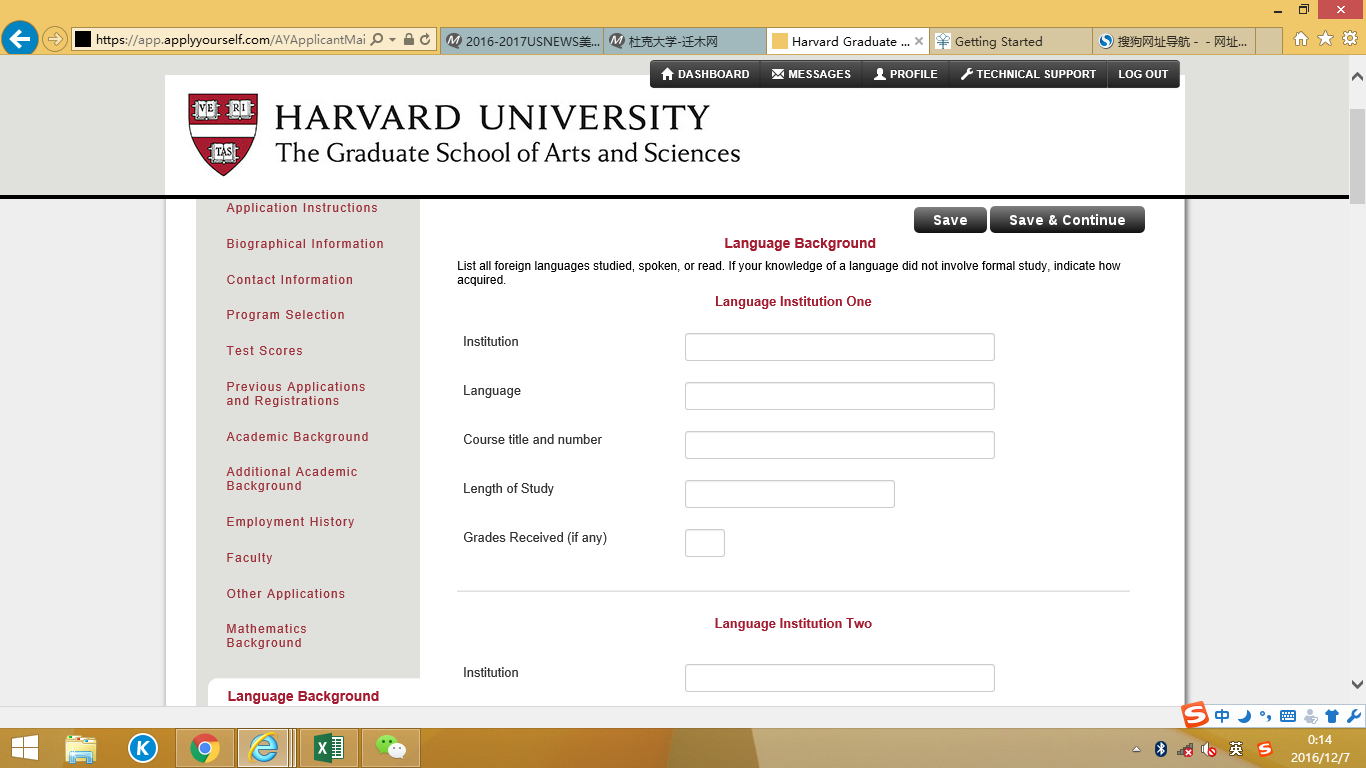This screenshot has width=1366, height=768.
Task: Click the Save button
Action: pos(950,220)
